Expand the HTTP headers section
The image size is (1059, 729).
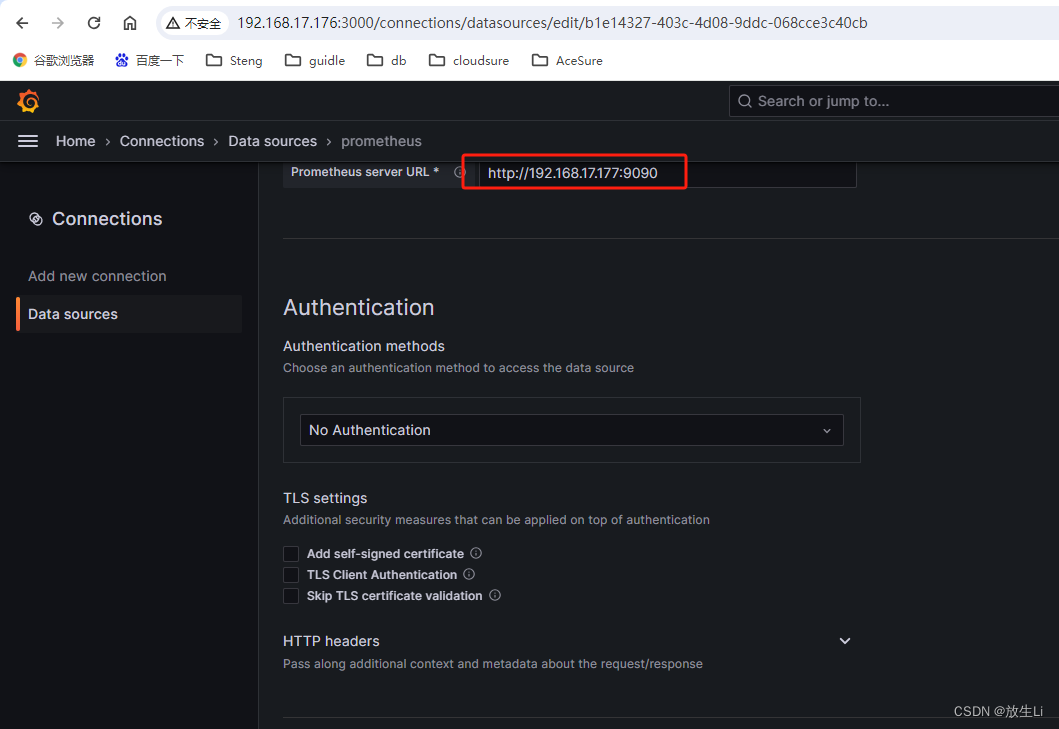[x=844, y=640]
